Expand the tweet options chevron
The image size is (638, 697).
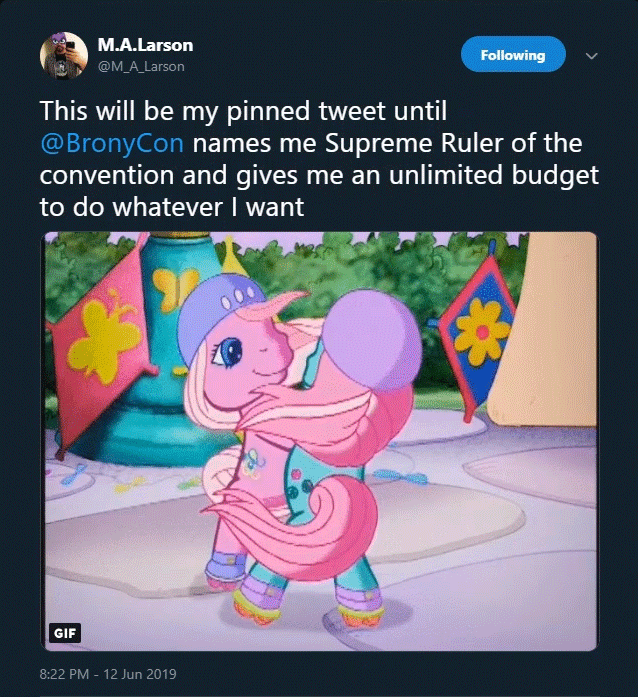pyautogui.click(x=591, y=56)
